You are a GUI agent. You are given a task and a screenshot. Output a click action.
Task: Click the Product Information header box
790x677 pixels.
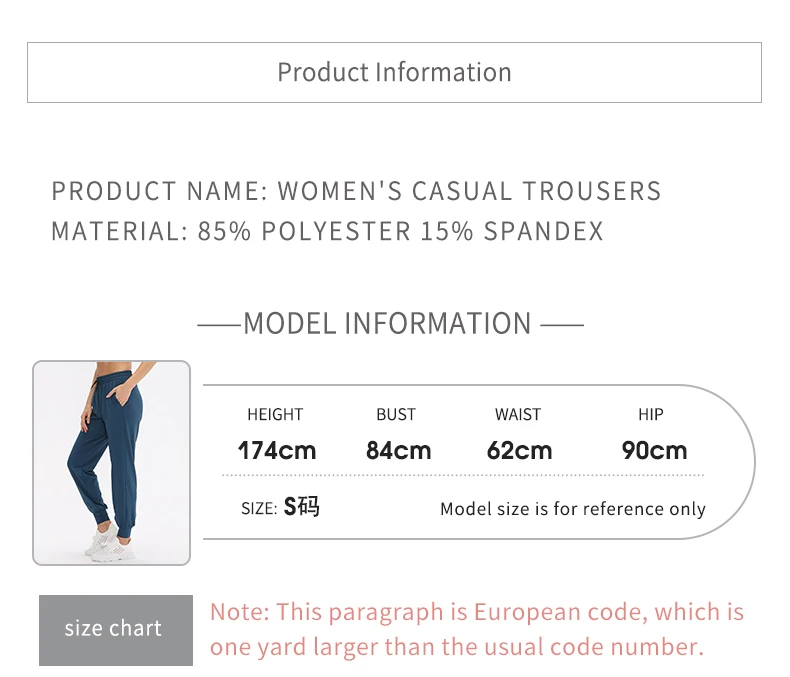394,73
